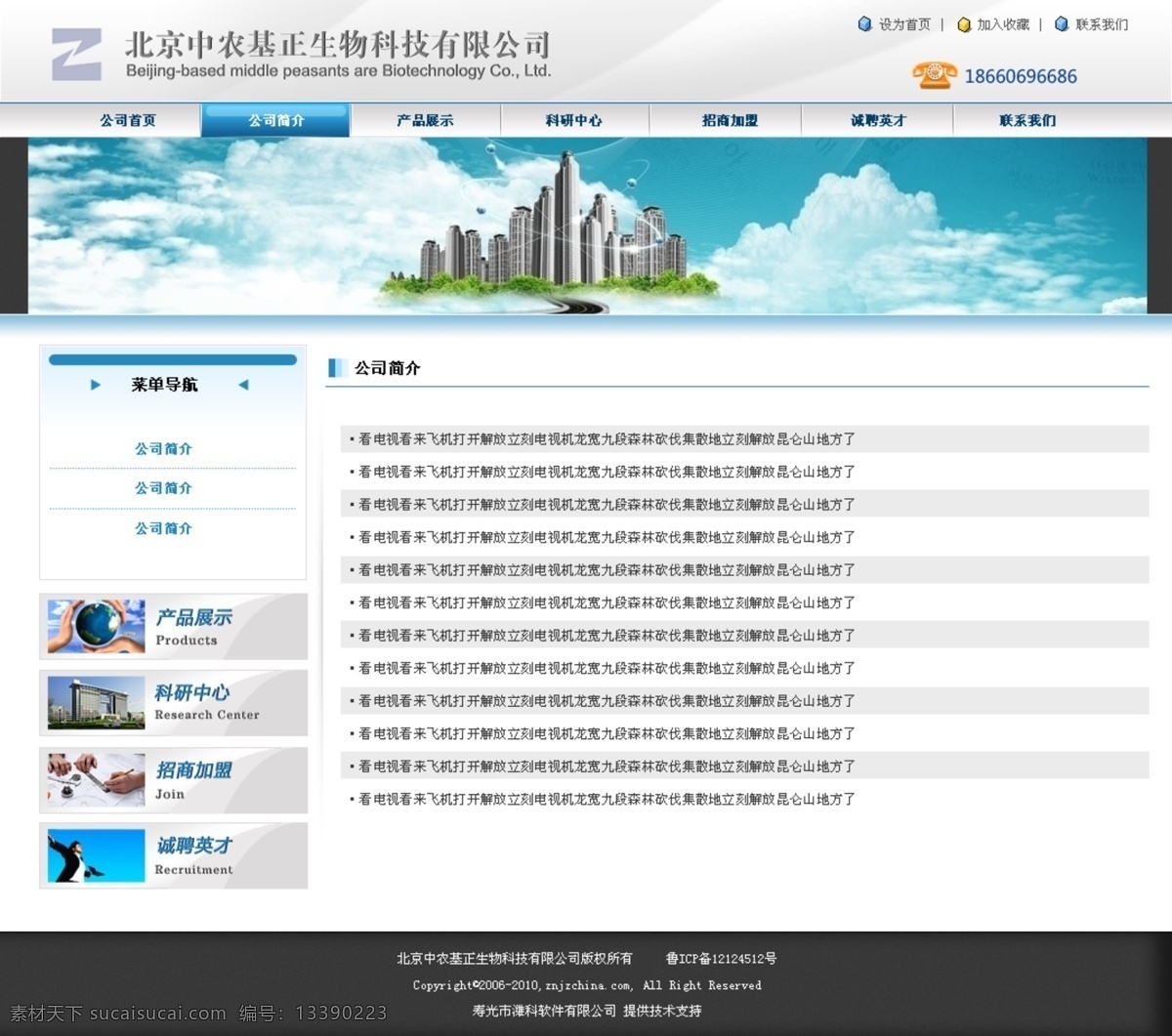Click the 加入收藏 link at top
This screenshot has width=1172, height=1036.
(x=1003, y=24)
